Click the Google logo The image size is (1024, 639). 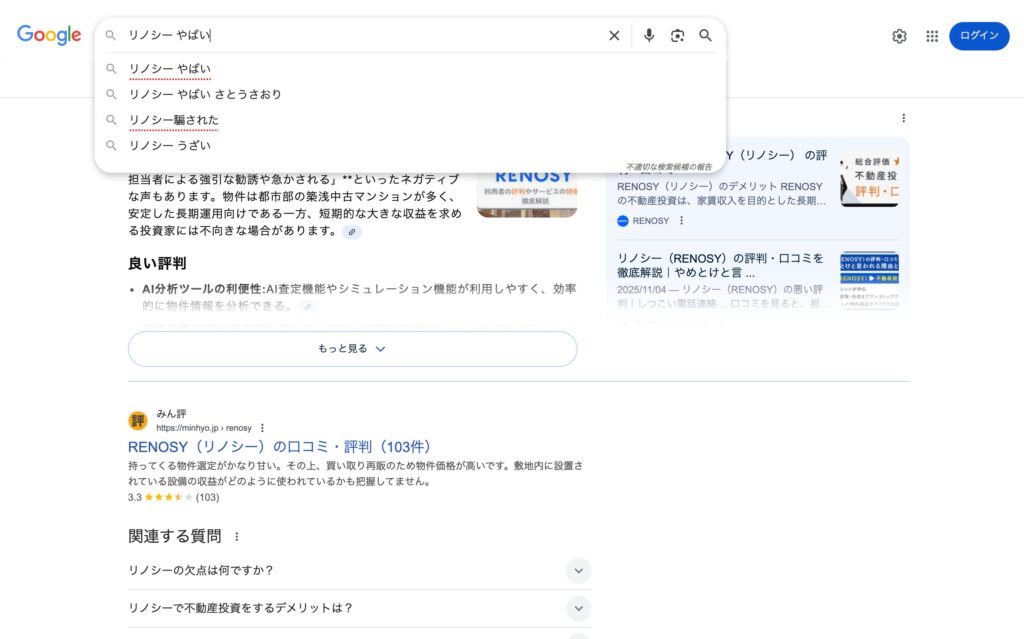(49, 36)
